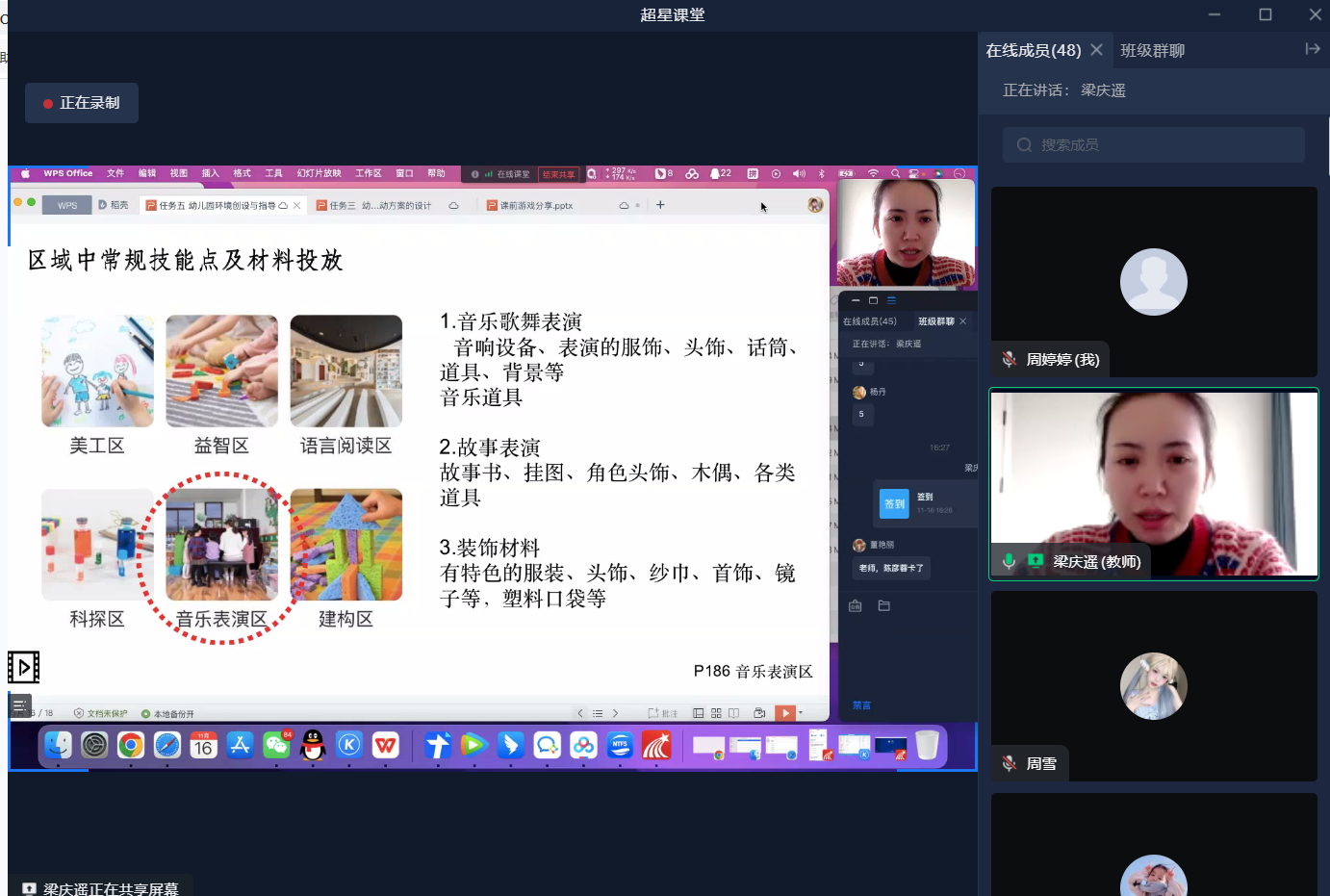Open Finder from the Dock

(x=58, y=745)
